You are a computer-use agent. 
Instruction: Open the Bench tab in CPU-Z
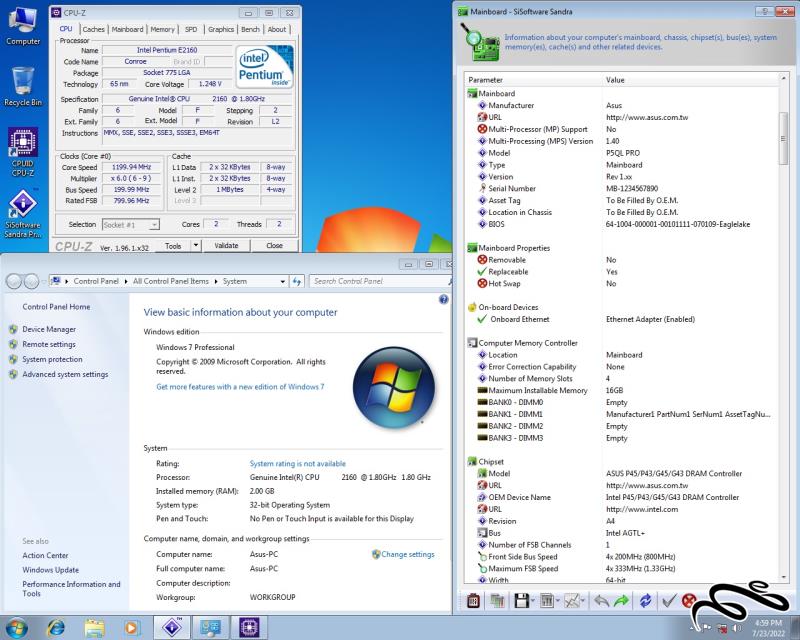pyautogui.click(x=250, y=29)
